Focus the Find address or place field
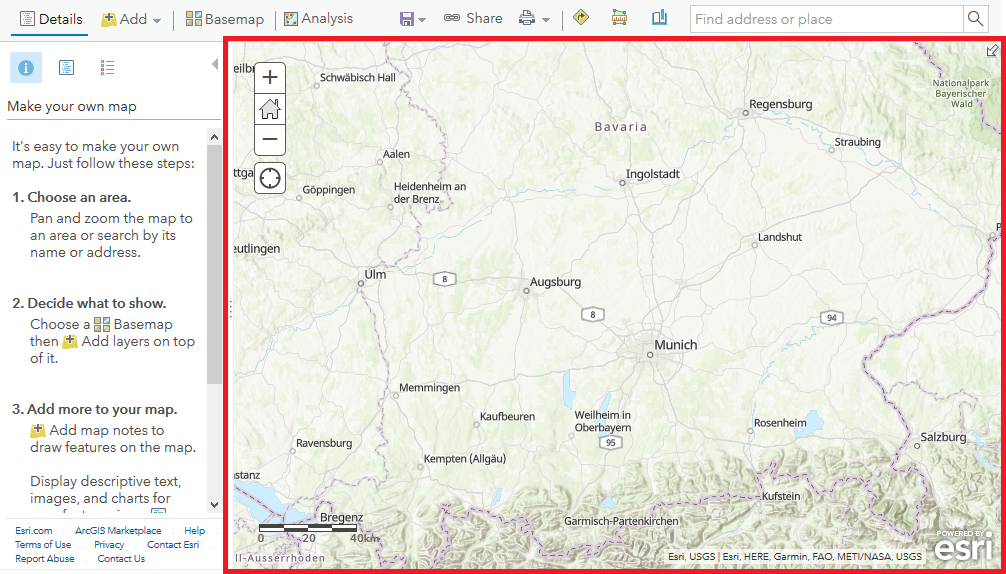The height and width of the screenshot is (574, 1006). [826, 19]
